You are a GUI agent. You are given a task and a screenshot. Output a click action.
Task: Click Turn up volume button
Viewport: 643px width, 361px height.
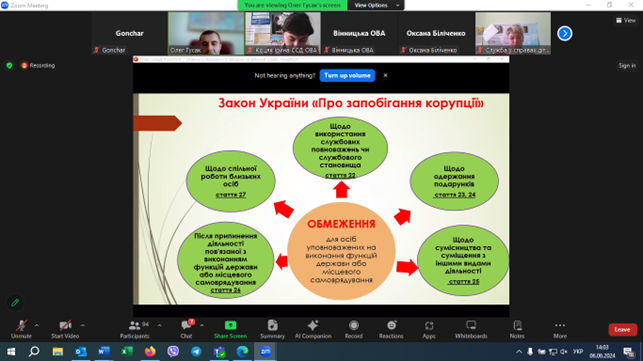point(347,75)
